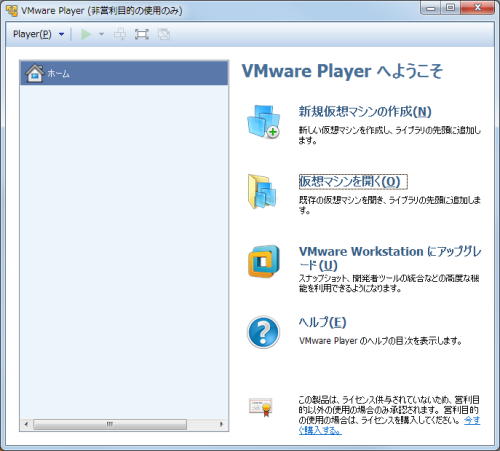
Task: Click the Send Ctrl+Alt+Del toolbar icon
Action: [x=120, y=34]
